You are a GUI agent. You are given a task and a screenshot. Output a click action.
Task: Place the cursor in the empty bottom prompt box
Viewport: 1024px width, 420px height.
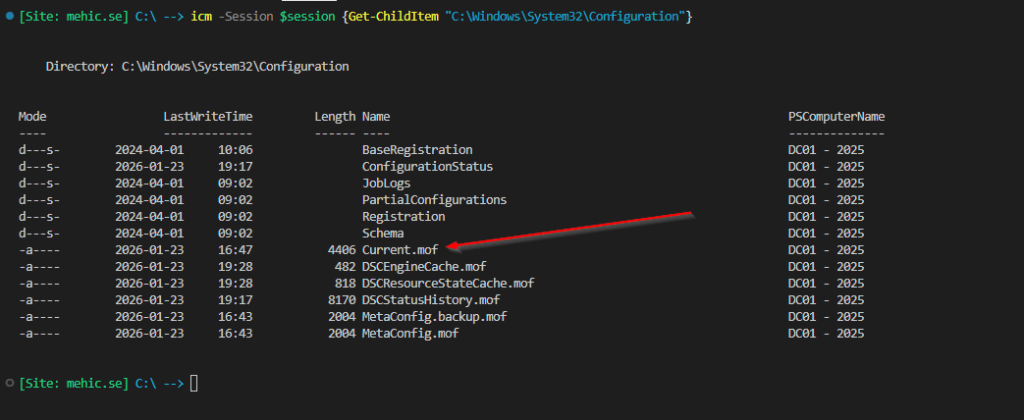point(194,383)
